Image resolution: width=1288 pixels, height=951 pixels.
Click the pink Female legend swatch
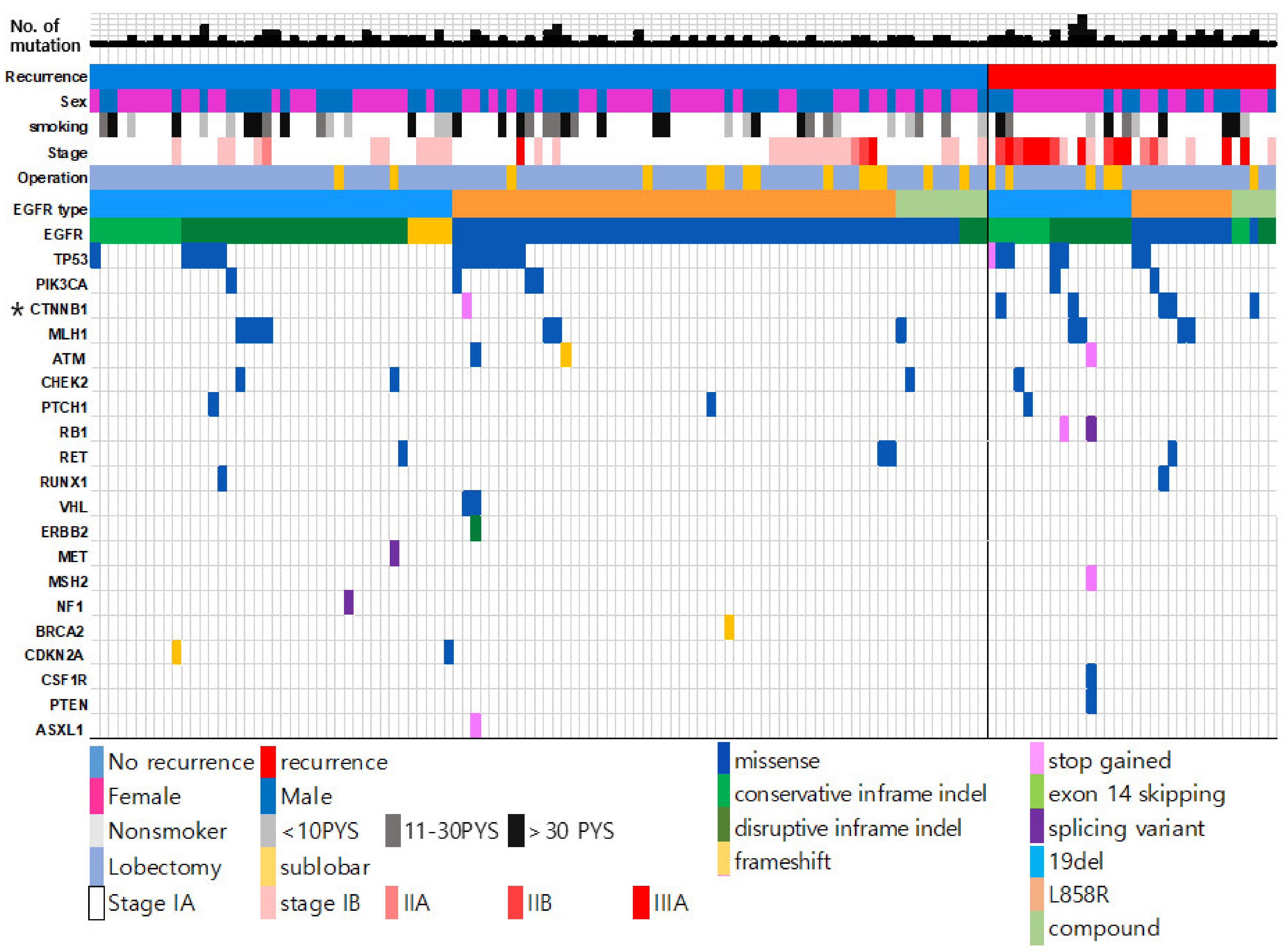coord(97,796)
